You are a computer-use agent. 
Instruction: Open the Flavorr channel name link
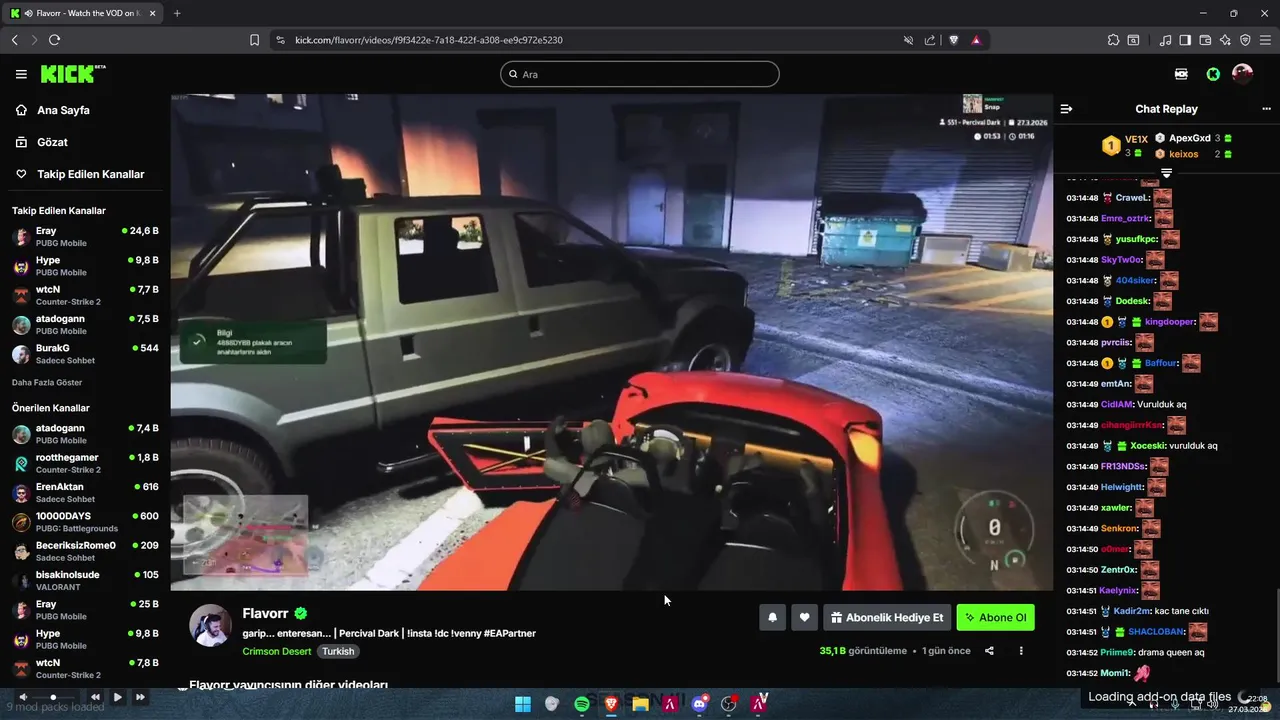(x=265, y=614)
